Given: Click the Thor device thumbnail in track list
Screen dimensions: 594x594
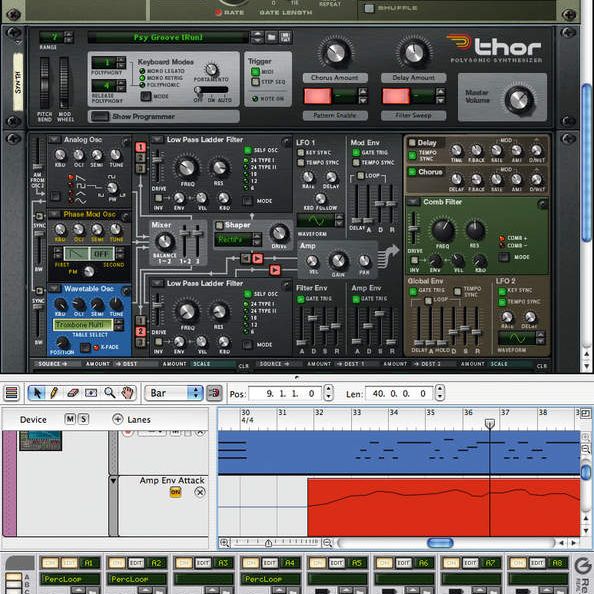Looking at the screenshot, I should (x=41, y=441).
